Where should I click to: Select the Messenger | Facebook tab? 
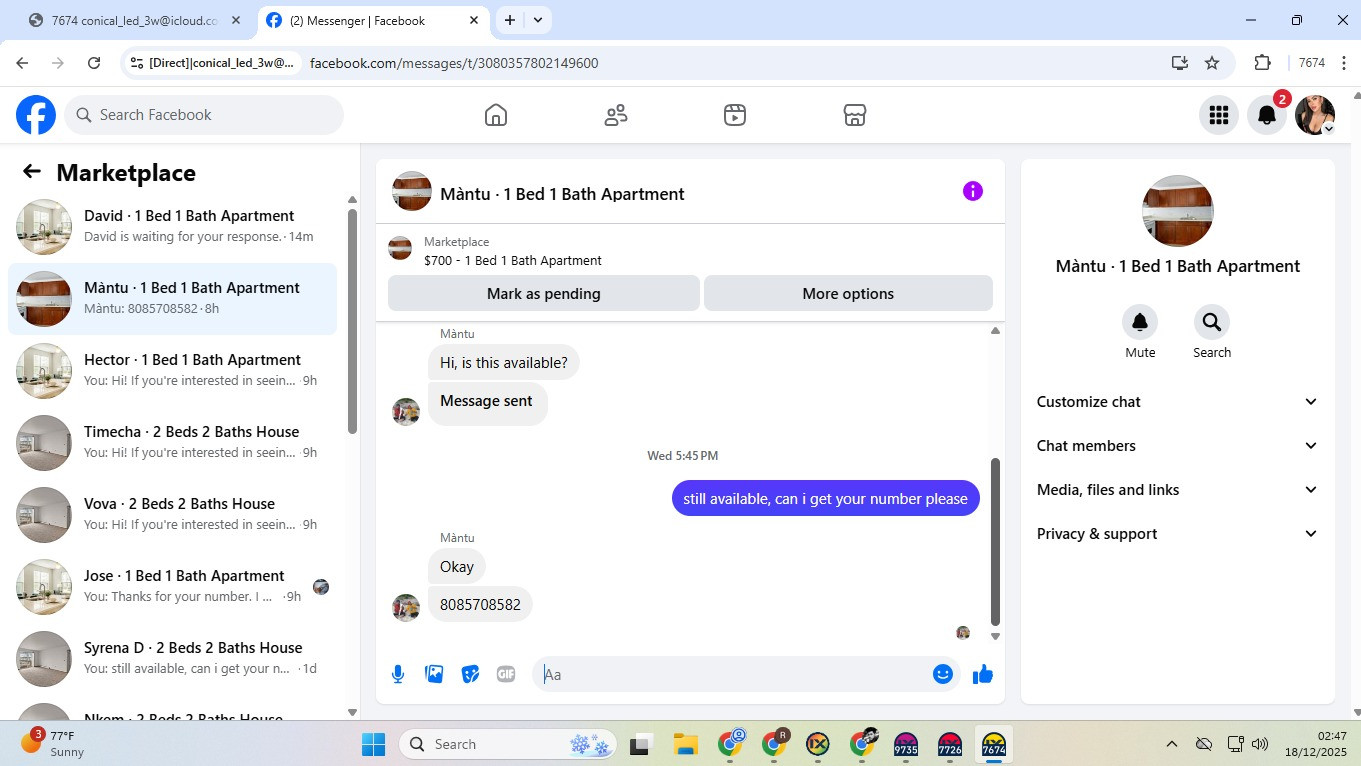[x=372, y=20]
